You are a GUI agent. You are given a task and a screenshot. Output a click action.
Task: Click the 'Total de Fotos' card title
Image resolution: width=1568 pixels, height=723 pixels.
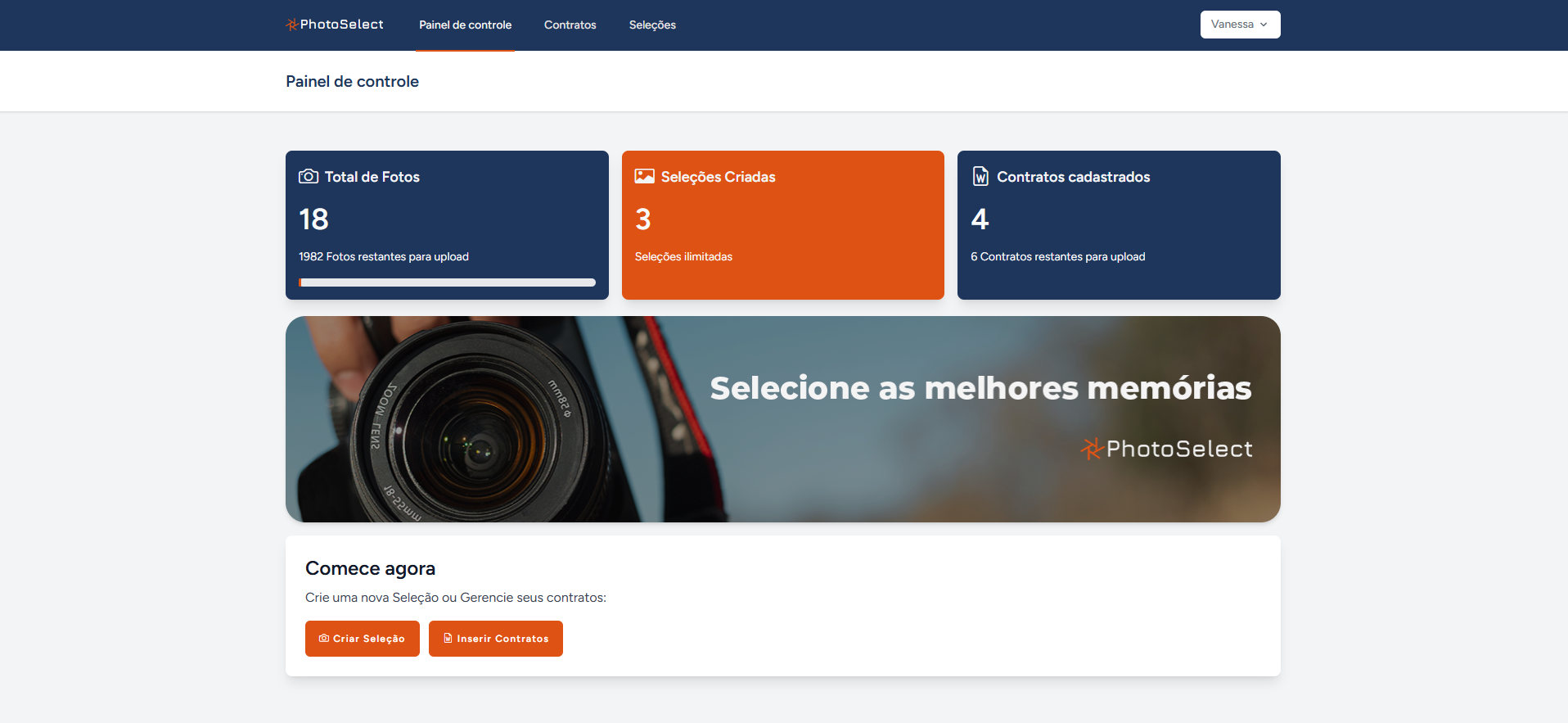372,177
